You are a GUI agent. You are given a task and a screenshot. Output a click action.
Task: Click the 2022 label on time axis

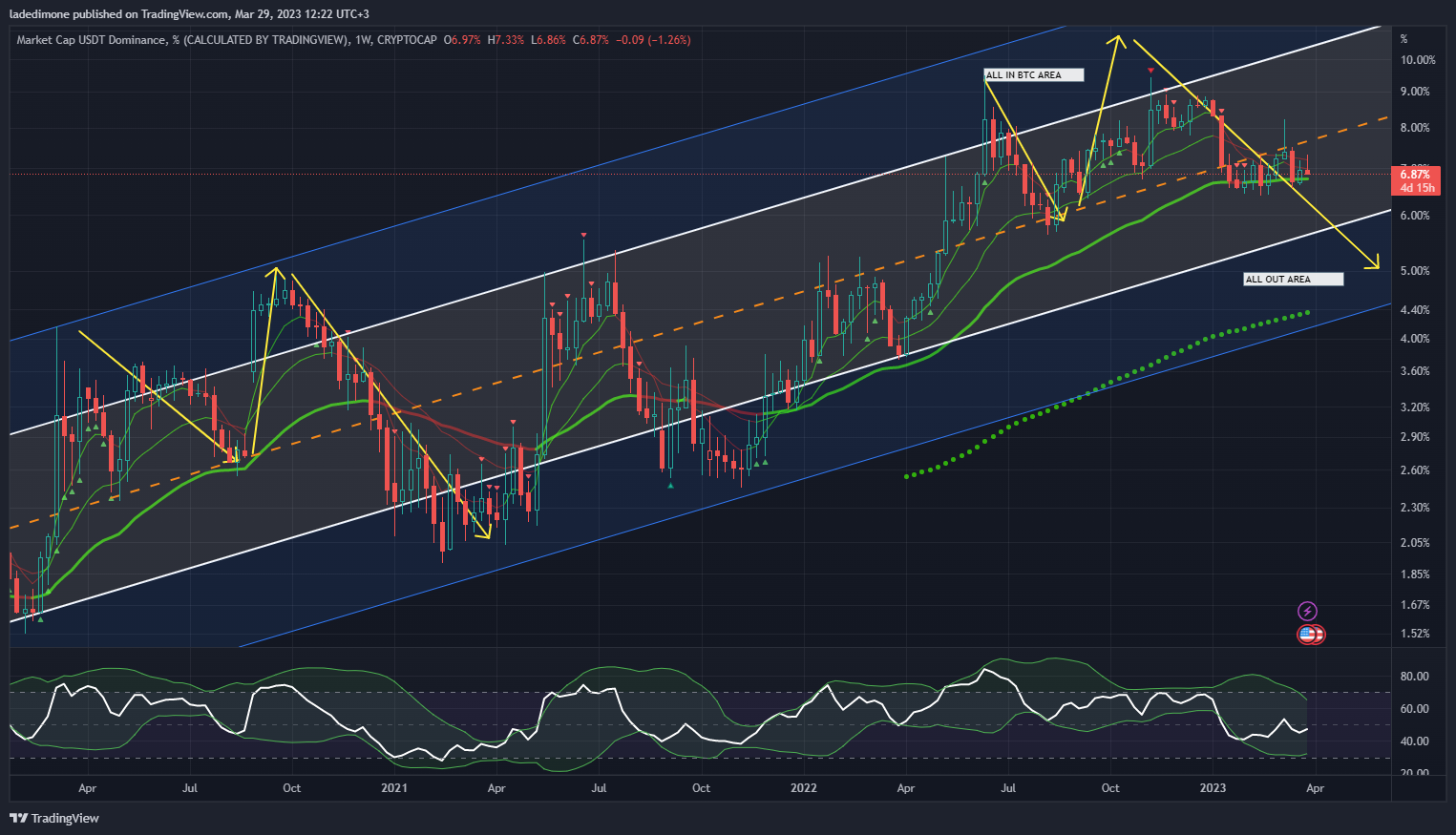coord(804,788)
